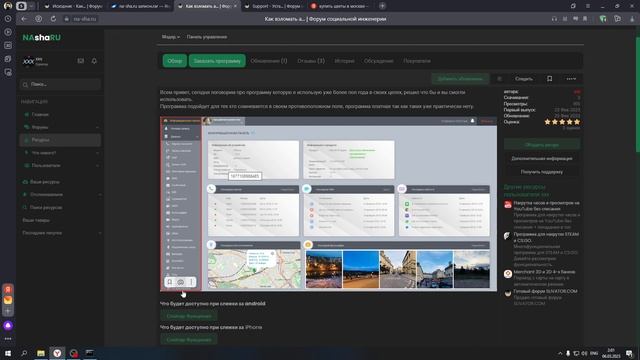Expand the Последние покупки sidebar section

click(x=100, y=233)
